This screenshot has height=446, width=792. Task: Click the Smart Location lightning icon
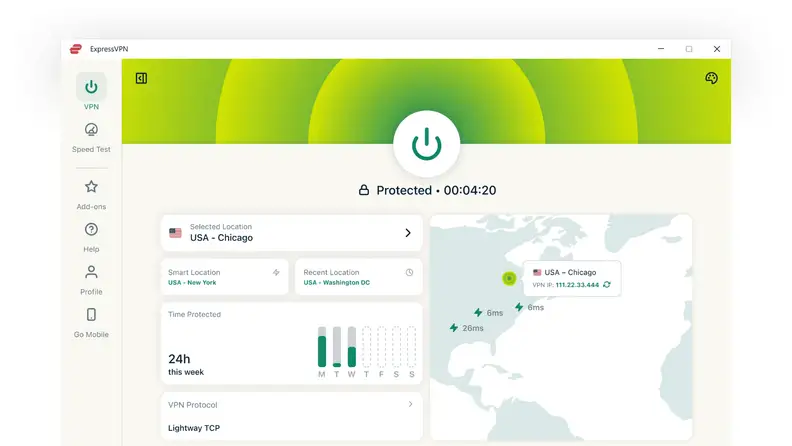click(276, 273)
